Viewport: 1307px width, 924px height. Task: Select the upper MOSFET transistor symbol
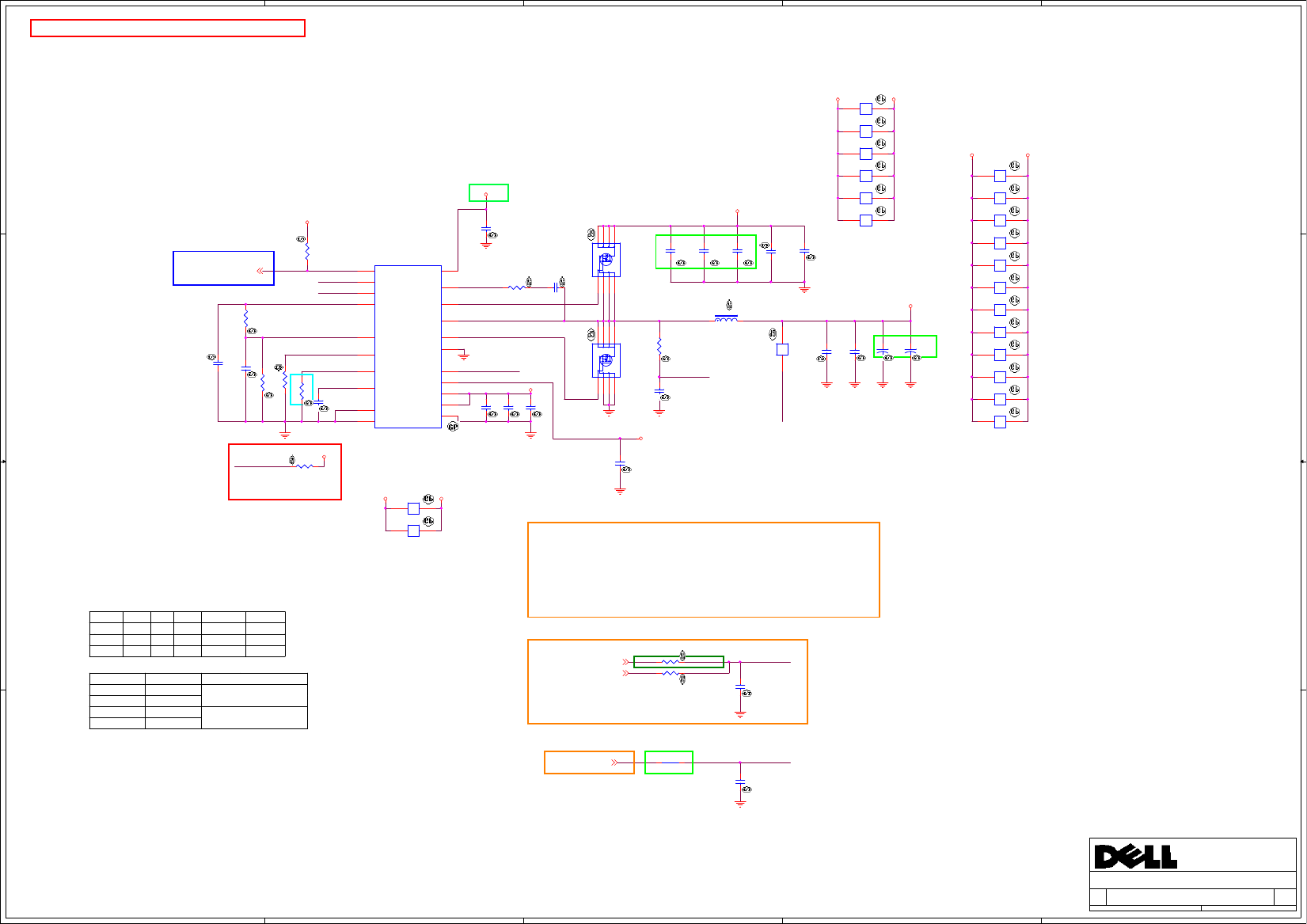[x=606, y=260]
